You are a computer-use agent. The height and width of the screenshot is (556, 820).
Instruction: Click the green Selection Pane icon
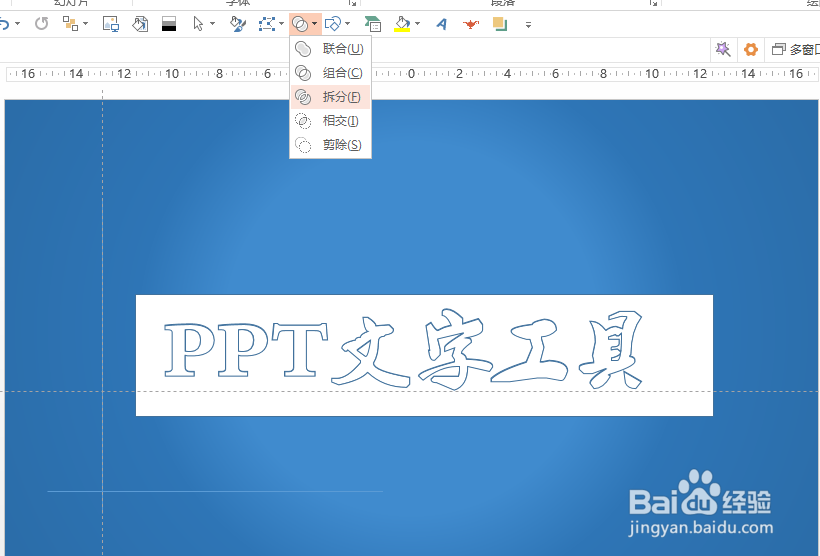373,24
